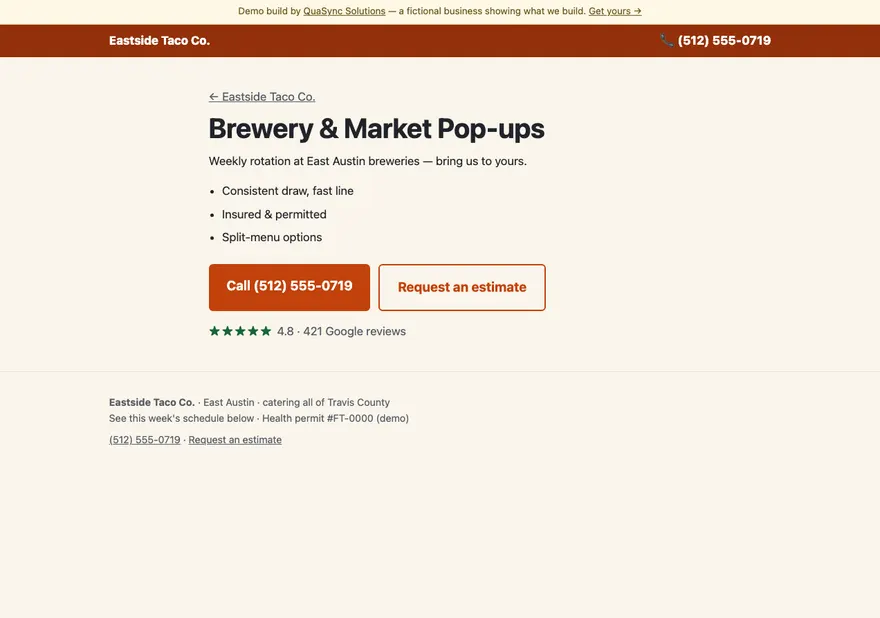Open the QuaSync Solutions link in banner
This screenshot has width=880, height=618.
tap(344, 11)
